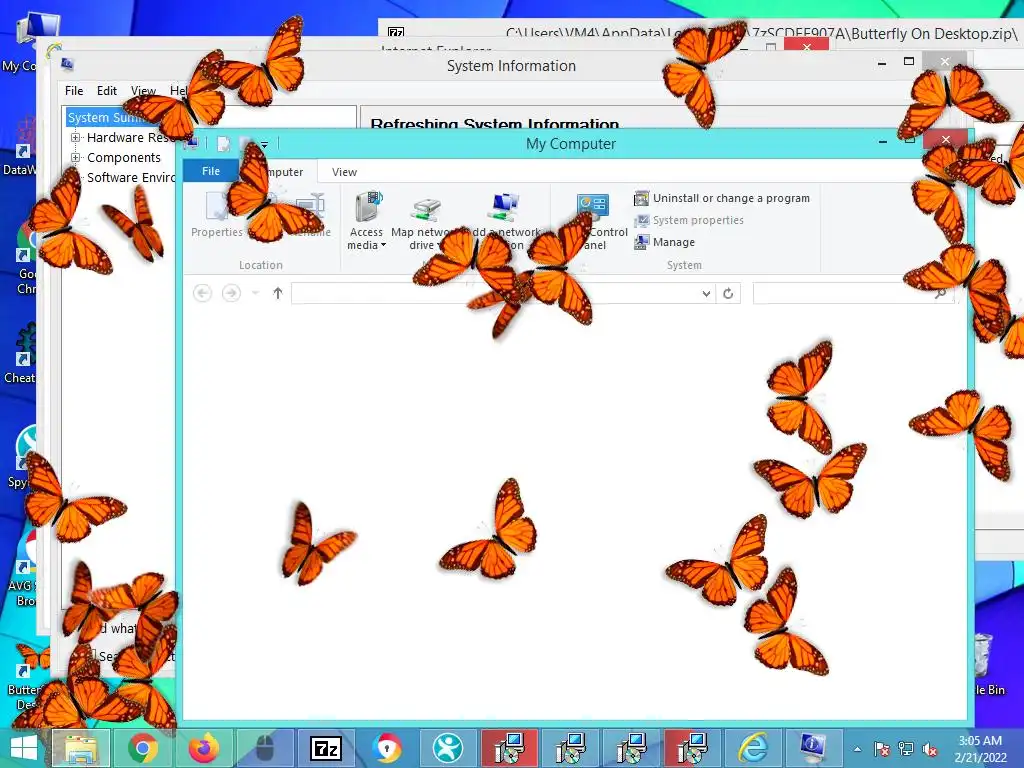This screenshot has width=1024, height=768.
Task: Click the Up one level arrow
Action: 278,293
